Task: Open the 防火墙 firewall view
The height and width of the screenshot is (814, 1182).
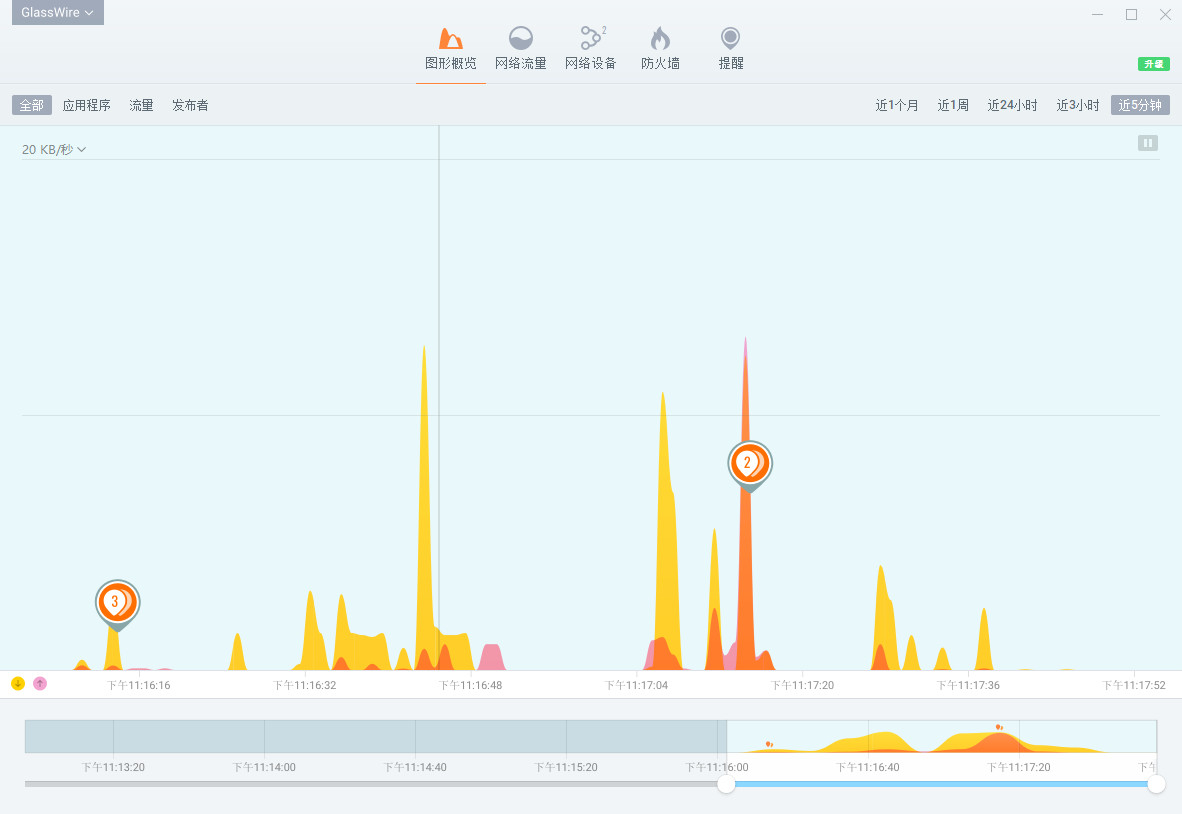Action: point(660,49)
